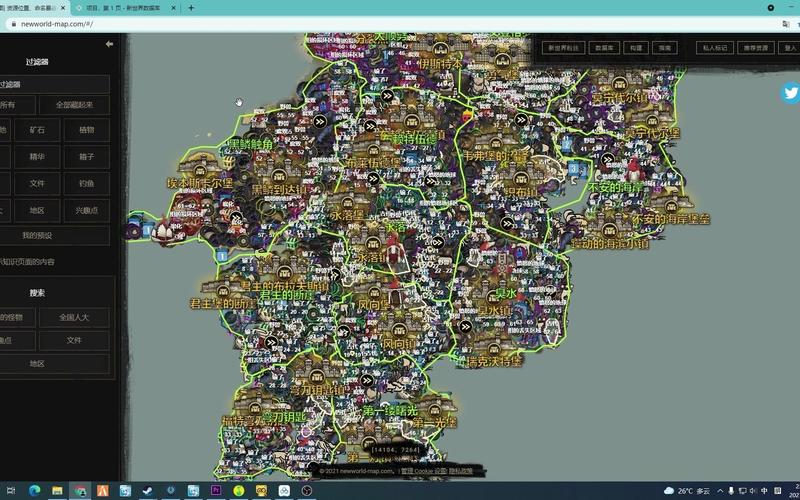Switch to the 项目 第1页 browser tab
The height and width of the screenshot is (500, 800).
click(125, 8)
